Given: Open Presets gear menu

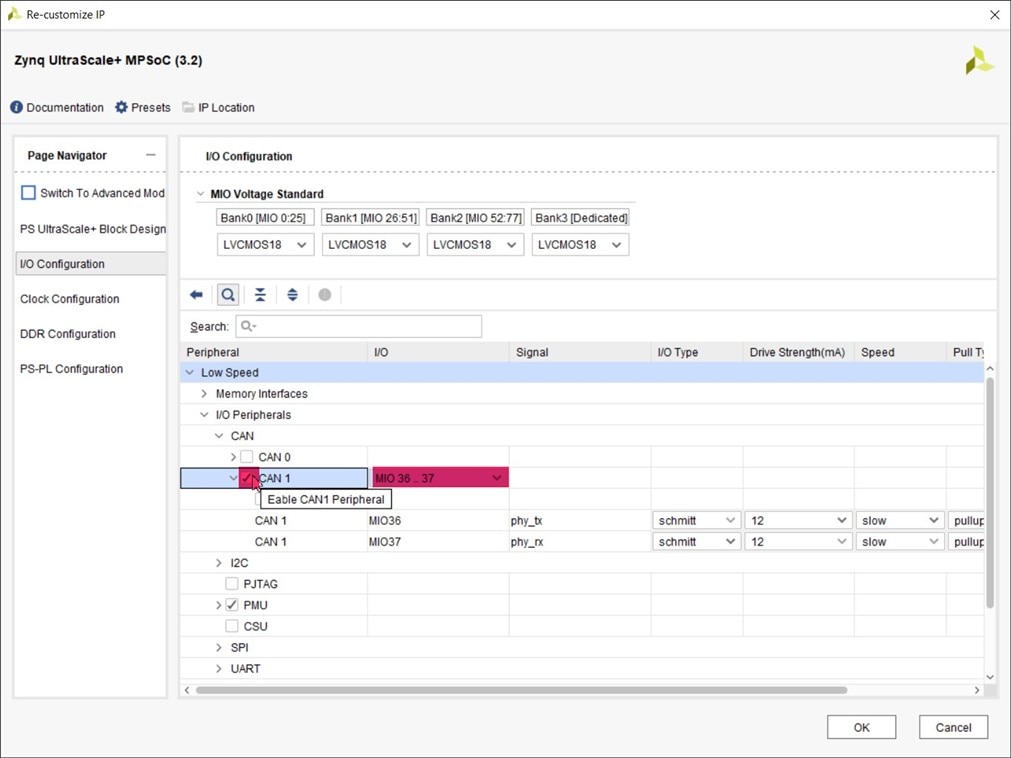Looking at the screenshot, I should pyautogui.click(x=121, y=107).
